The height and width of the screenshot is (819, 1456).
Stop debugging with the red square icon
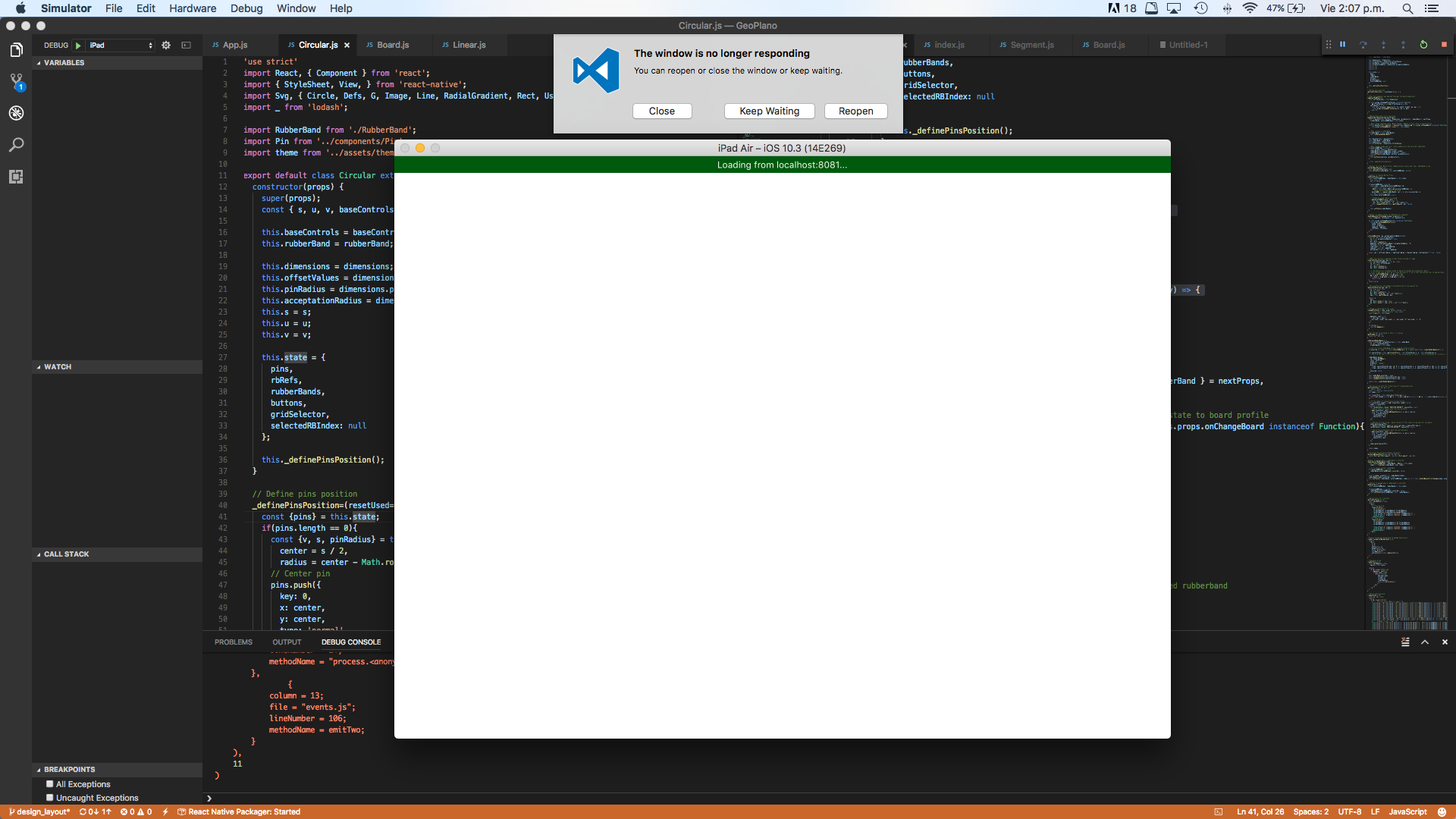(1444, 45)
